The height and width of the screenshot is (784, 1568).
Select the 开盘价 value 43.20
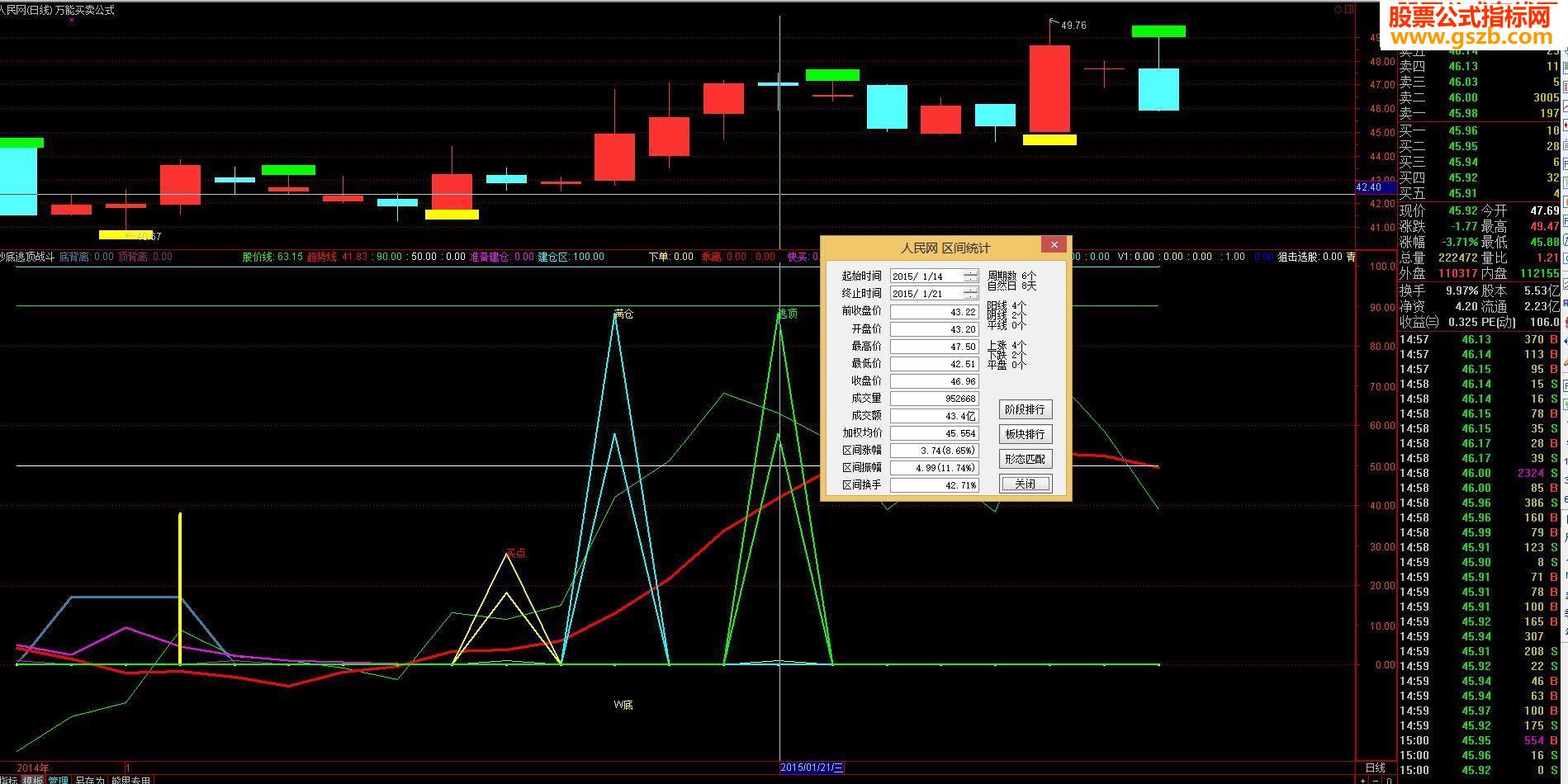[934, 329]
